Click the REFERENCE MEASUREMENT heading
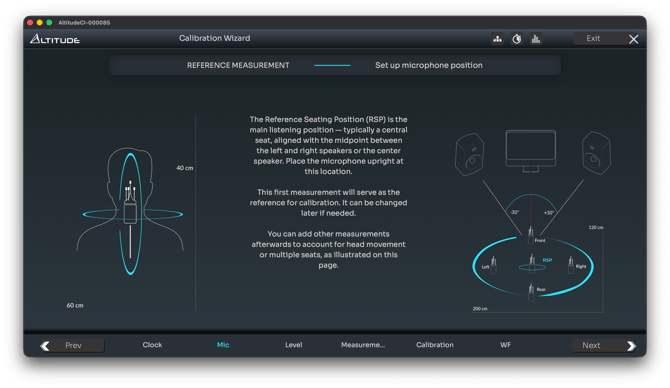670x388 pixels. pyautogui.click(x=238, y=65)
